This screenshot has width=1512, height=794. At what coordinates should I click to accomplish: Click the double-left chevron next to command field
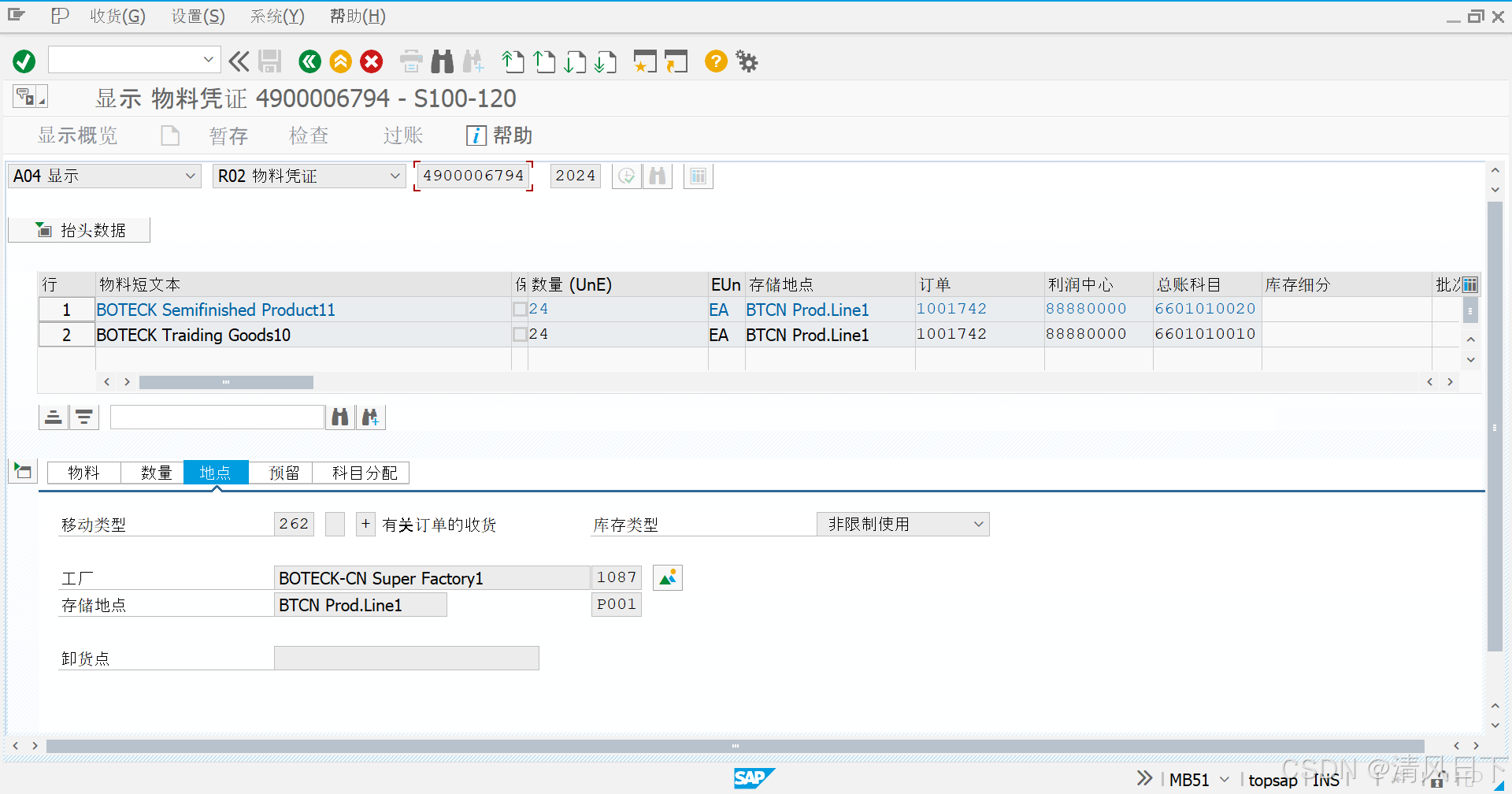pyautogui.click(x=239, y=61)
